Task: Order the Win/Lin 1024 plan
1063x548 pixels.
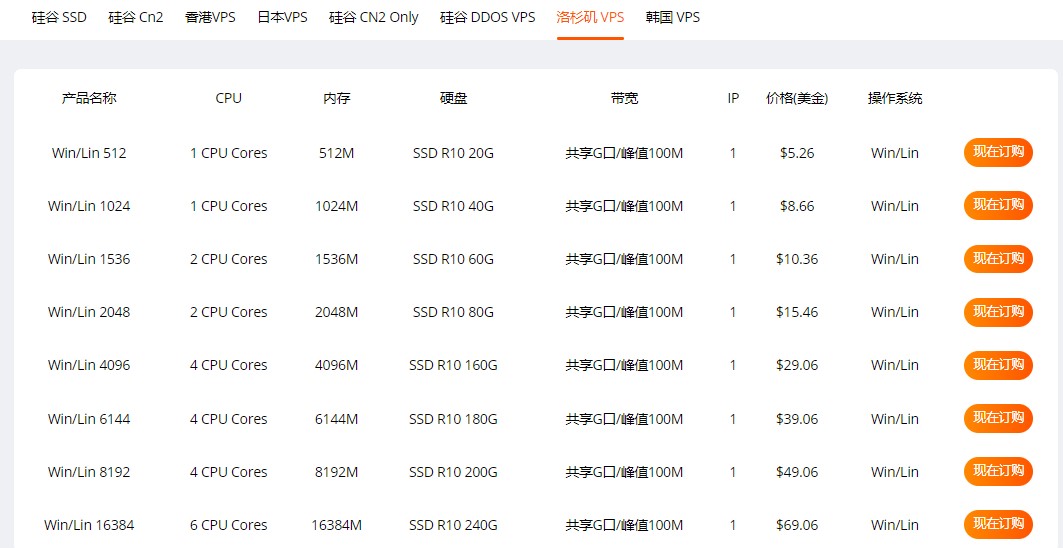Action: [x=998, y=206]
